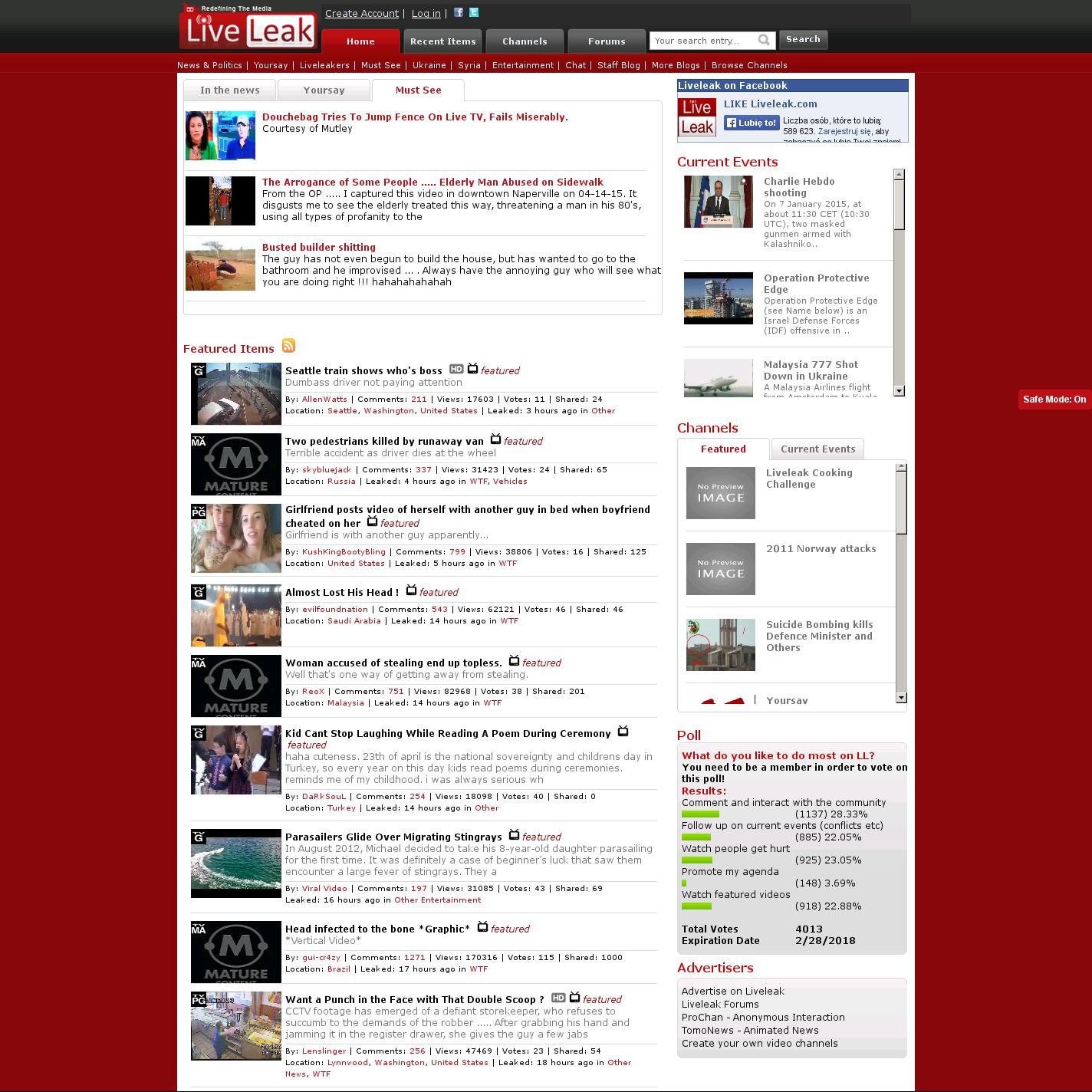Click the LiveLeak logo
Screen dimensions: 1092x1092
pyautogui.click(x=248, y=29)
